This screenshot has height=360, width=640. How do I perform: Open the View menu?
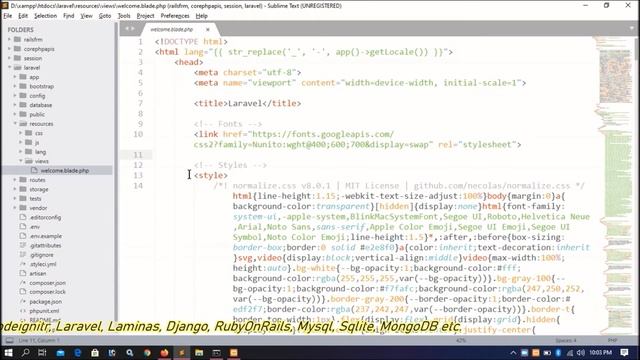coord(86,16)
